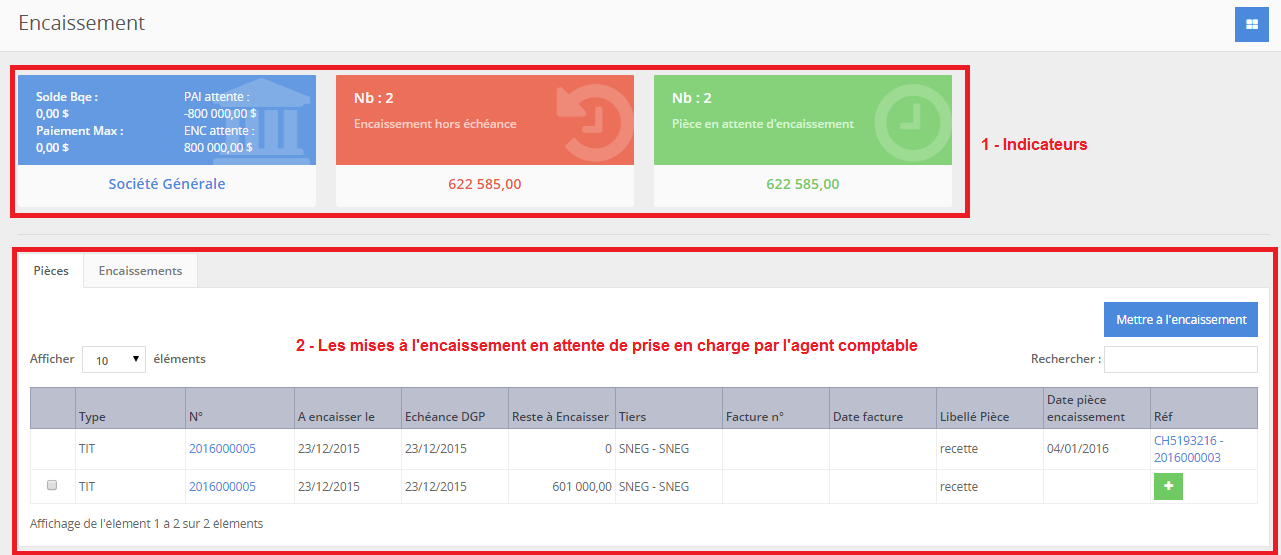Open the Afficher entries count dropdown

point(114,360)
